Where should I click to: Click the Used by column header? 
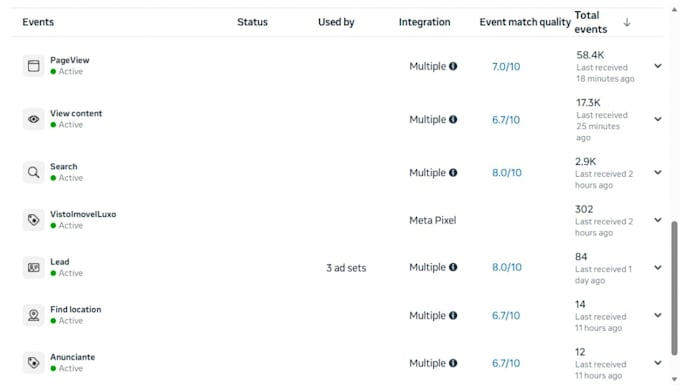(x=336, y=22)
